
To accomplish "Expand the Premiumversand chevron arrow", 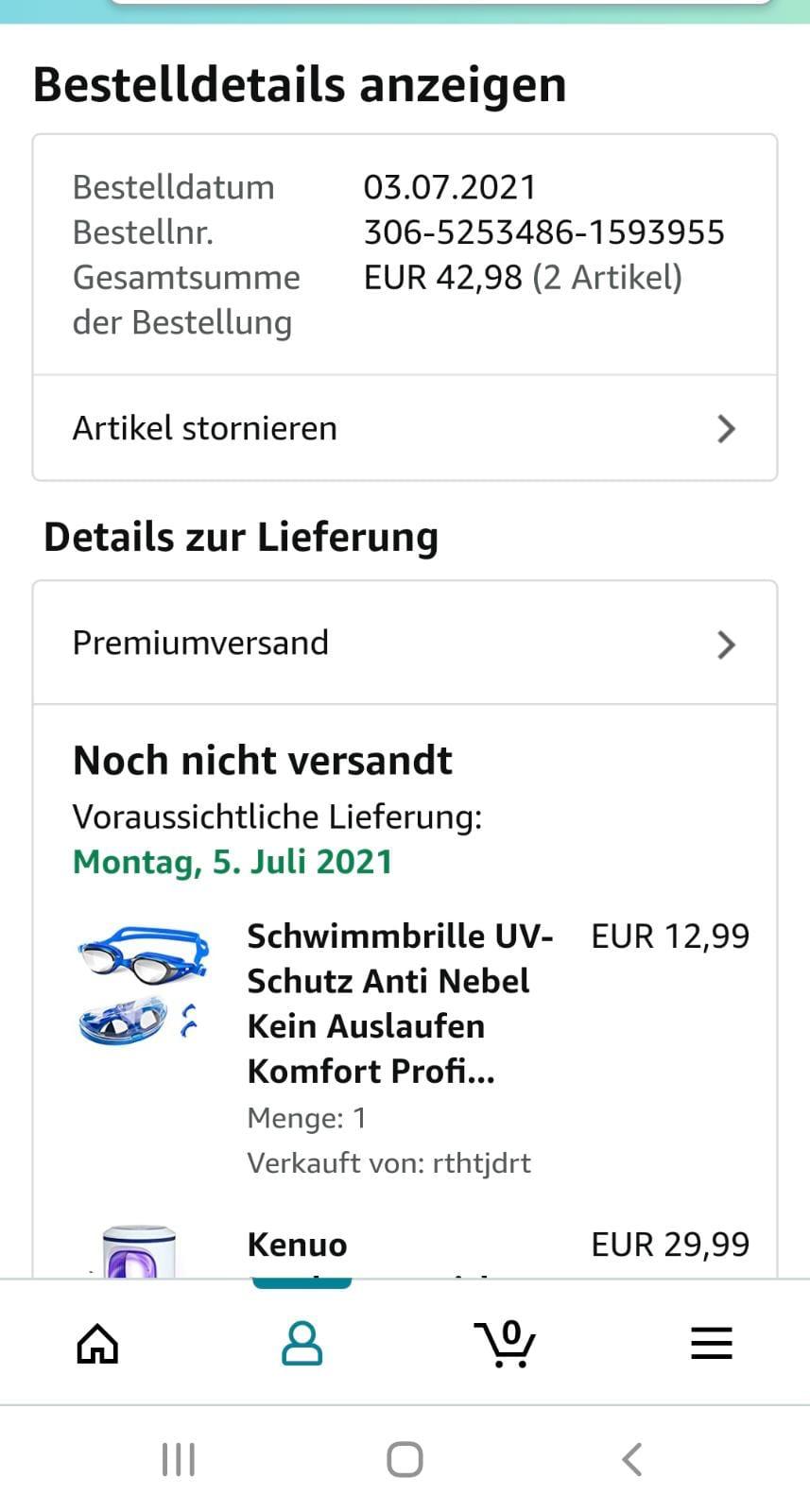I will click(x=726, y=644).
